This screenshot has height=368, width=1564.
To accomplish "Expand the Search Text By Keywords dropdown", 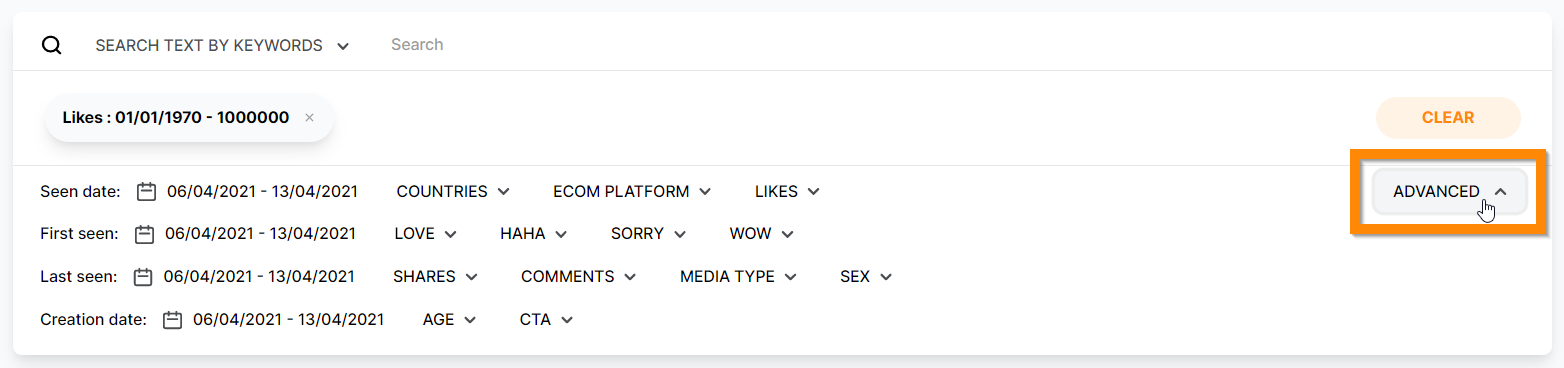I will [222, 45].
